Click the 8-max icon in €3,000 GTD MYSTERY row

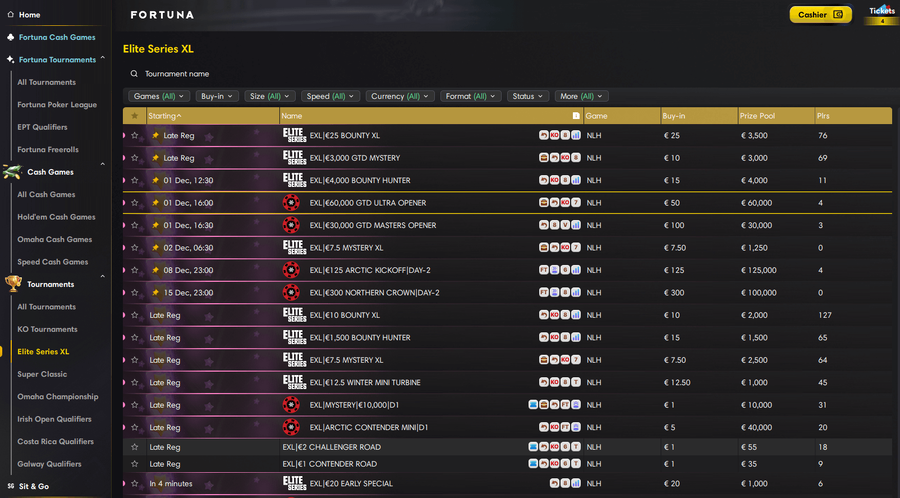point(576,158)
